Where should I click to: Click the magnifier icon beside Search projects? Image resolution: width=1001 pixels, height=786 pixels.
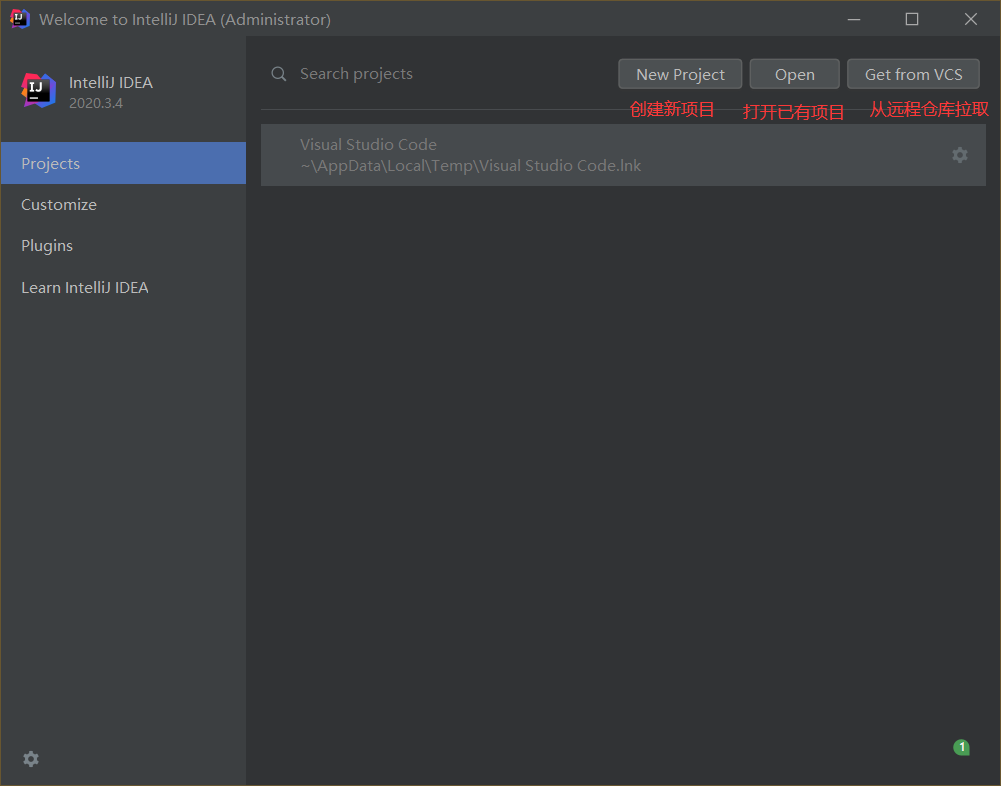coord(279,74)
